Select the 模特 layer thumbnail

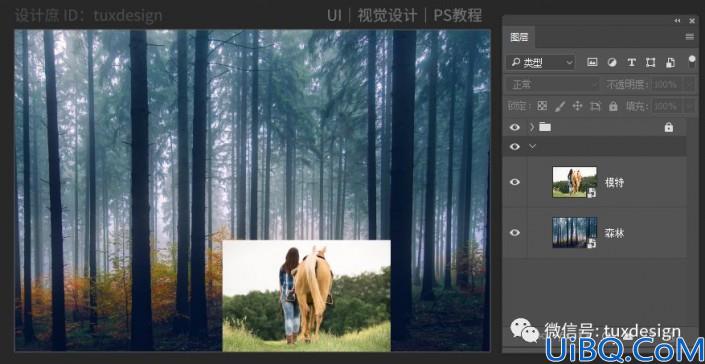tap(574, 182)
